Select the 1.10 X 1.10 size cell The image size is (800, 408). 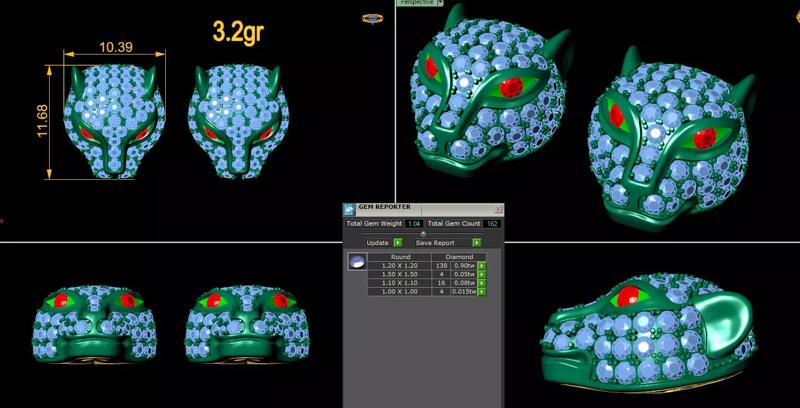(x=401, y=283)
